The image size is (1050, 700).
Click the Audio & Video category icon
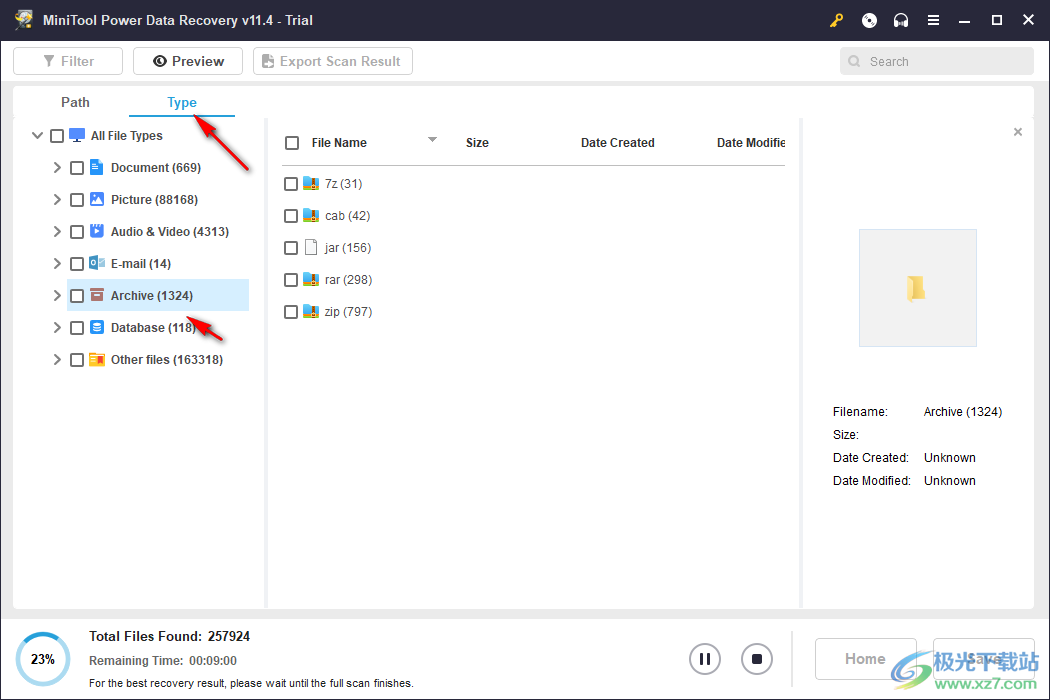[96, 231]
